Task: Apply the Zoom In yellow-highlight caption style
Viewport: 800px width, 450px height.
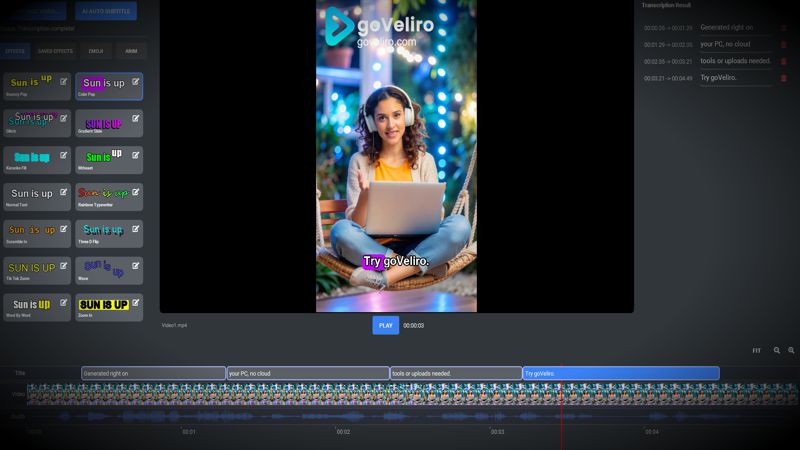Action: click(x=109, y=307)
